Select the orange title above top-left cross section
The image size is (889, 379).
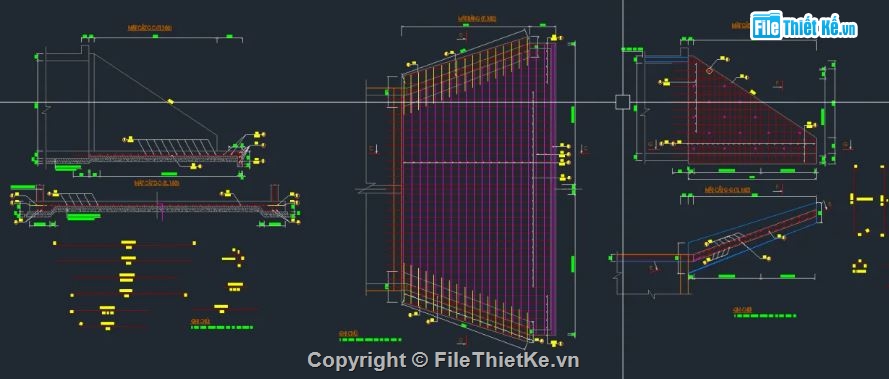tap(150, 27)
